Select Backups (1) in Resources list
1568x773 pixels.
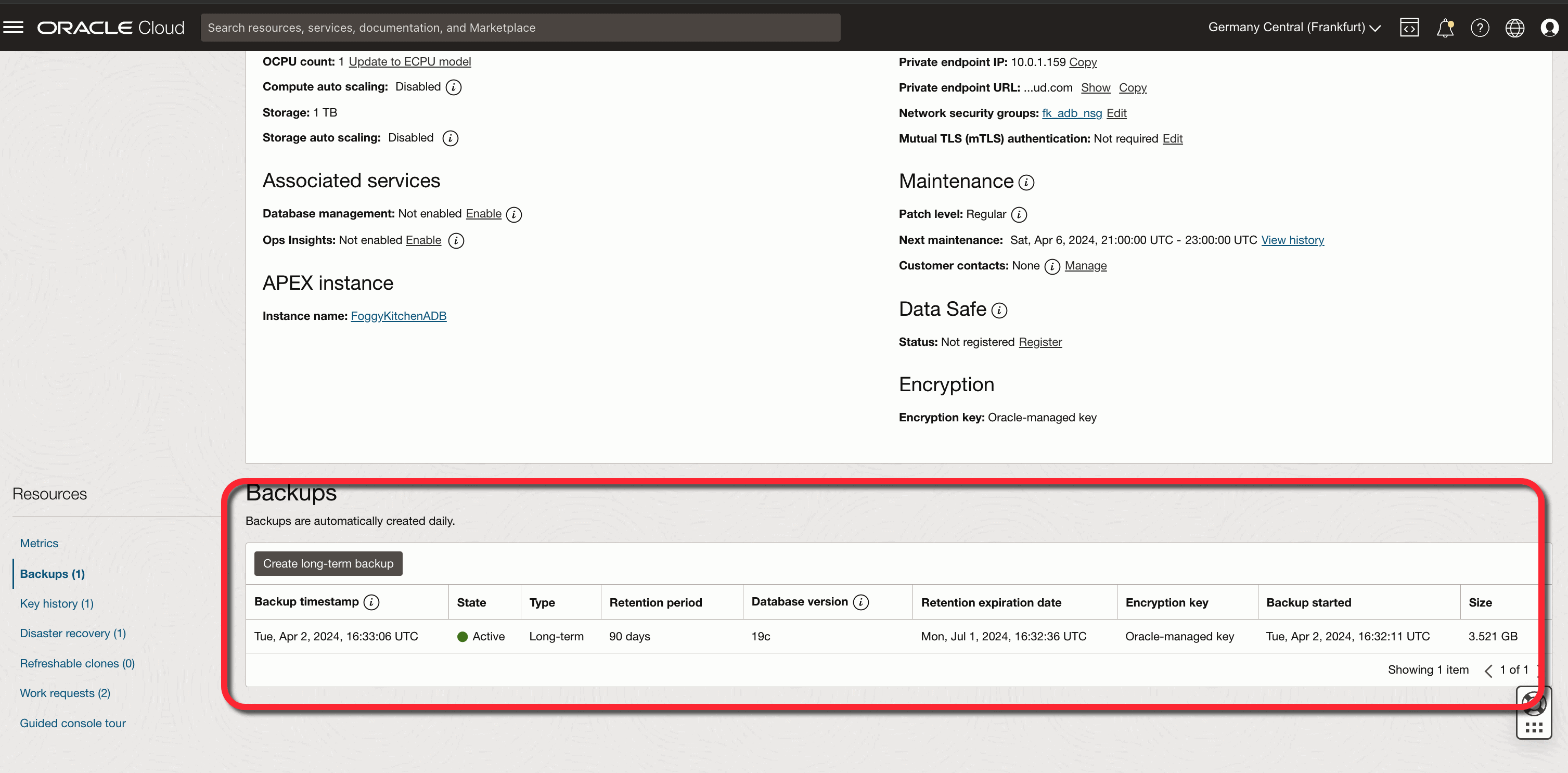(x=53, y=573)
